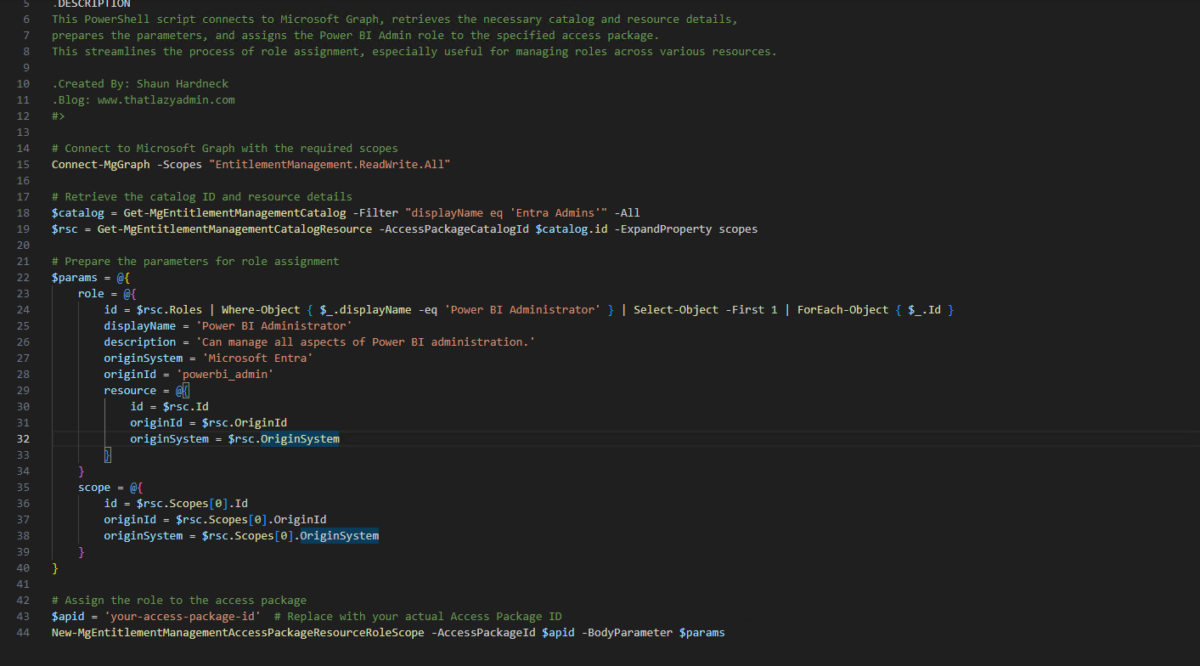Click the closing brace on line 40

click(55, 567)
